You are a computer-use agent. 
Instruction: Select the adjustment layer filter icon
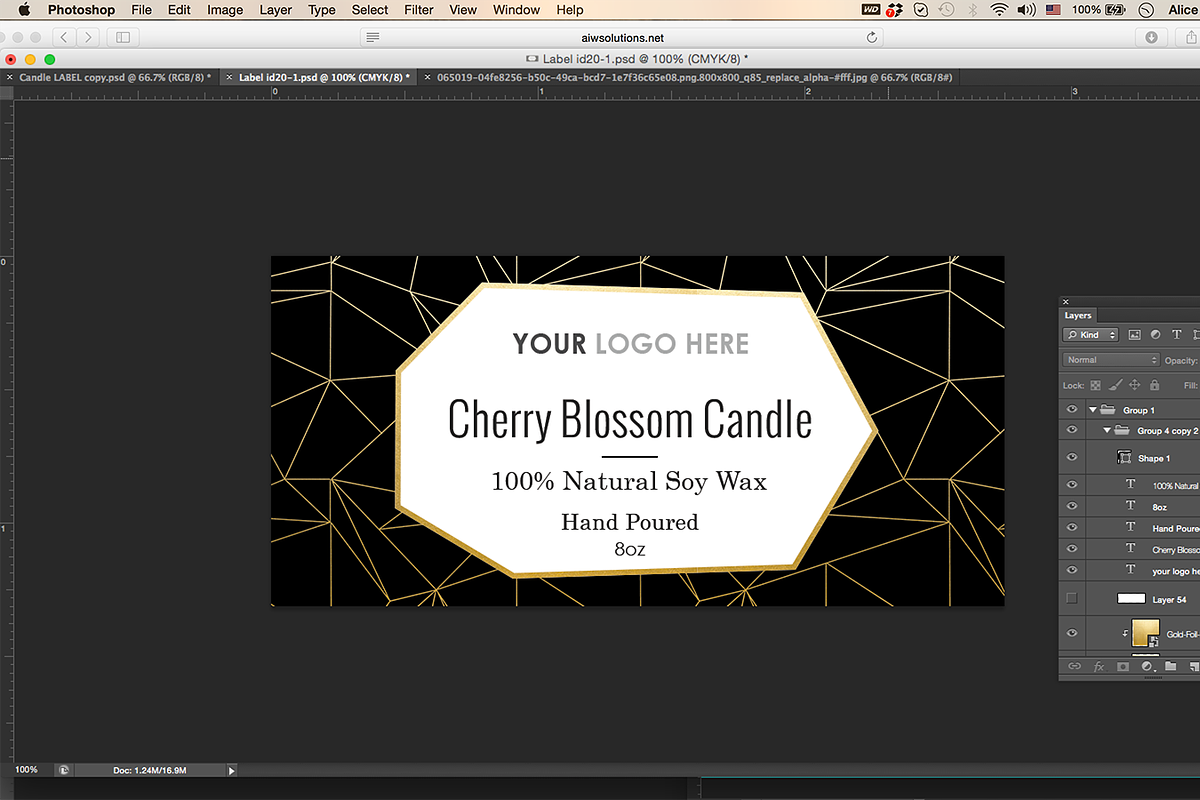tap(1156, 335)
